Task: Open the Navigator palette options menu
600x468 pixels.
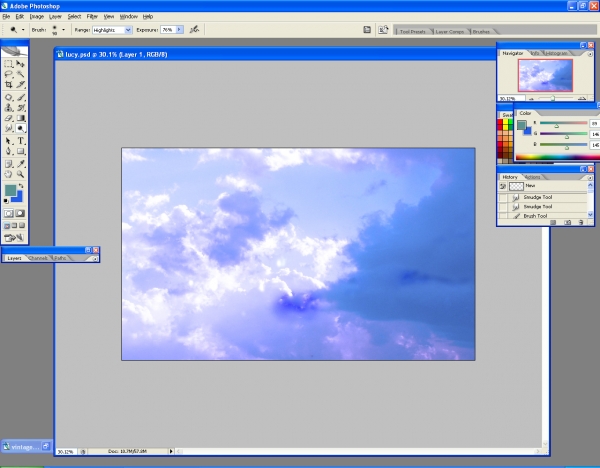Action: click(590, 54)
